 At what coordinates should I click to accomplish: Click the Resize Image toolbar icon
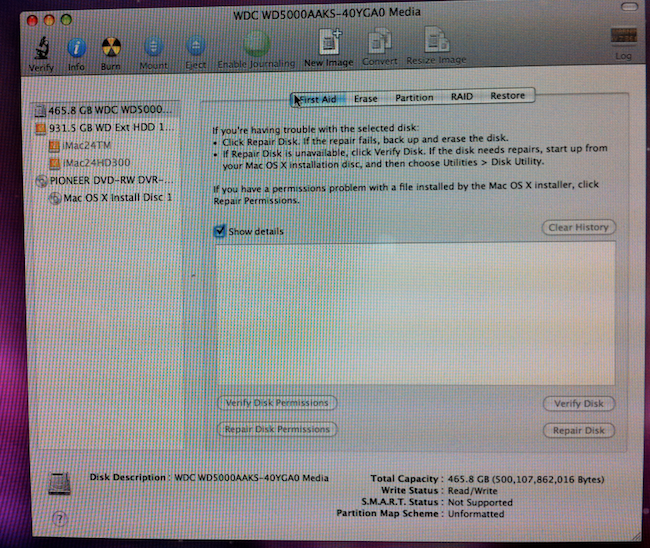[436, 40]
